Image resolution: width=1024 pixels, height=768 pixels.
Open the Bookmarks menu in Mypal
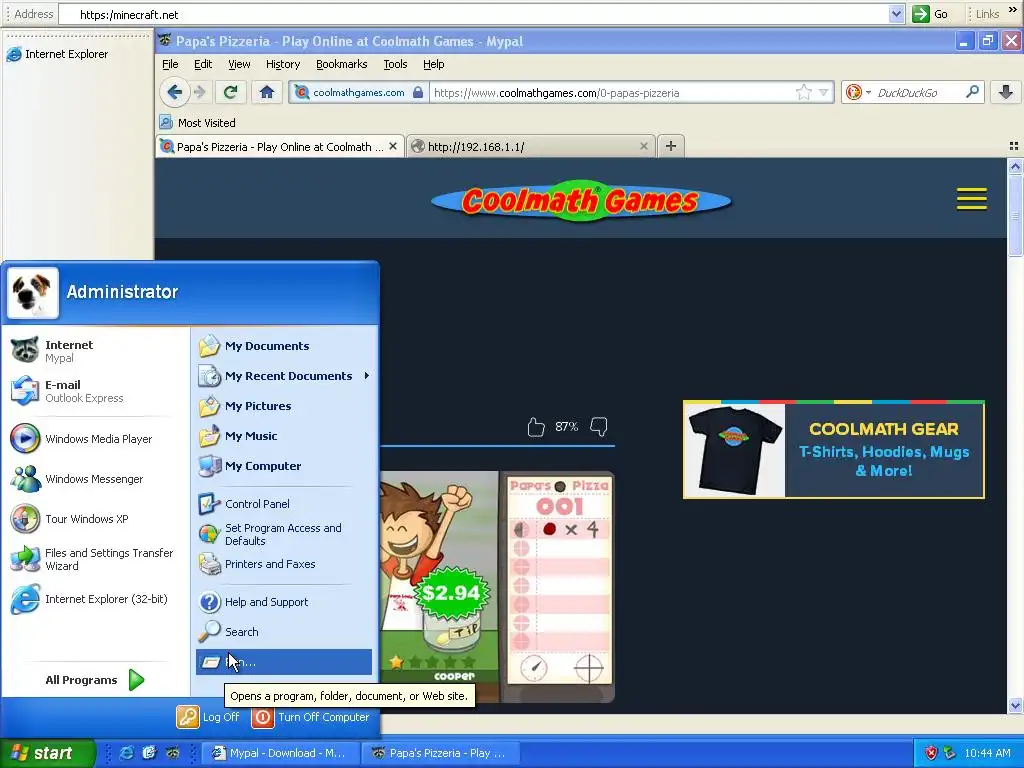pos(342,64)
